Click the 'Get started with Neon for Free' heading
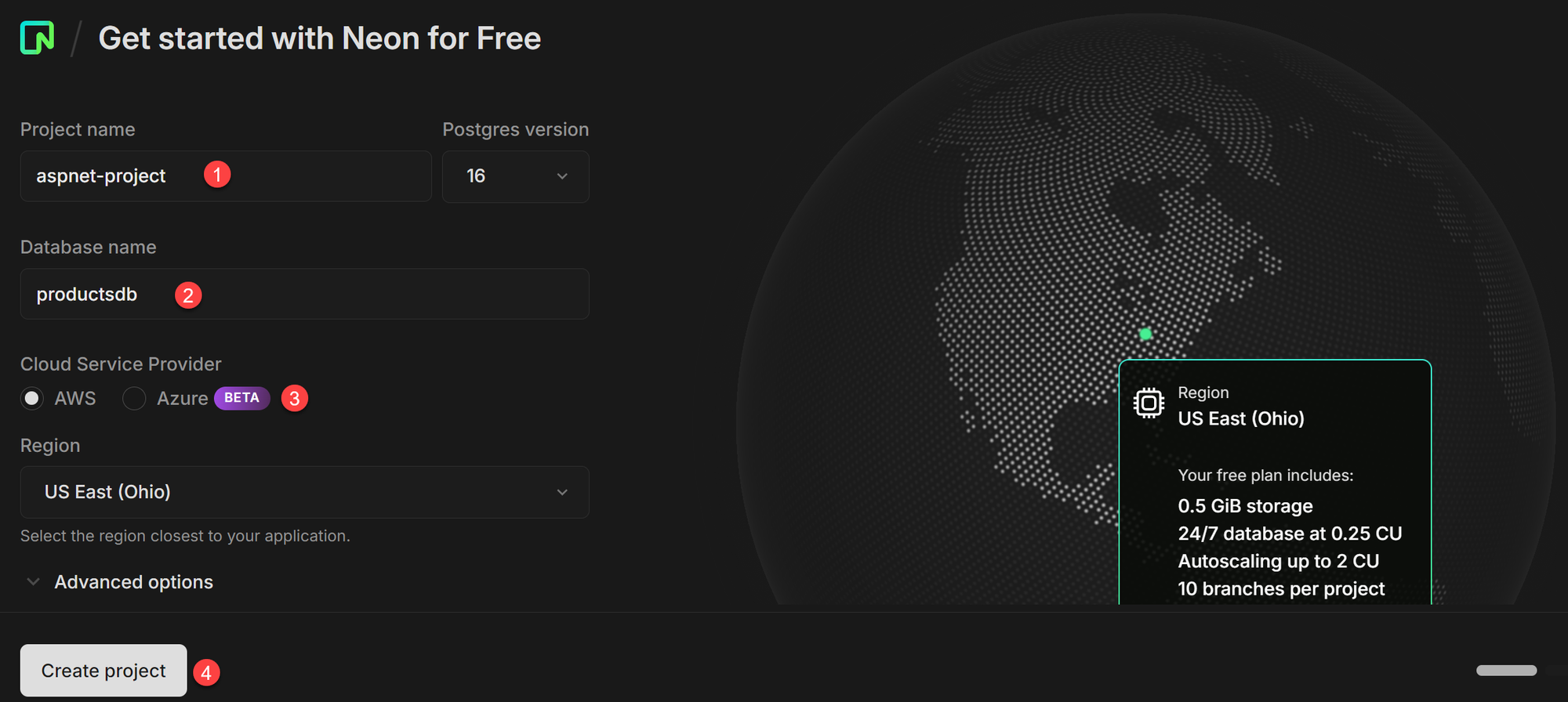Image resolution: width=1568 pixels, height=702 pixels. (x=320, y=38)
